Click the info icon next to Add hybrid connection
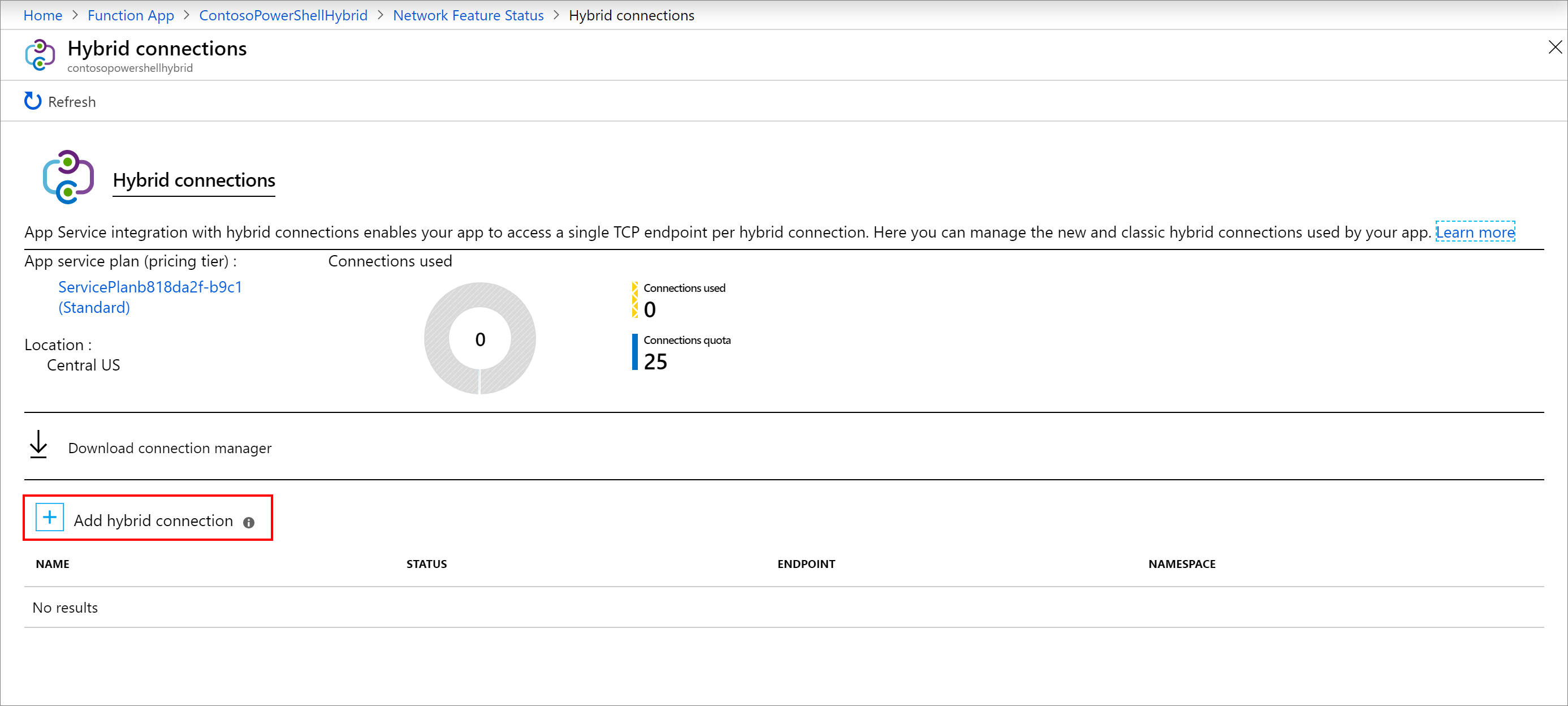The height and width of the screenshot is (706, 1568). coord(249,521)
